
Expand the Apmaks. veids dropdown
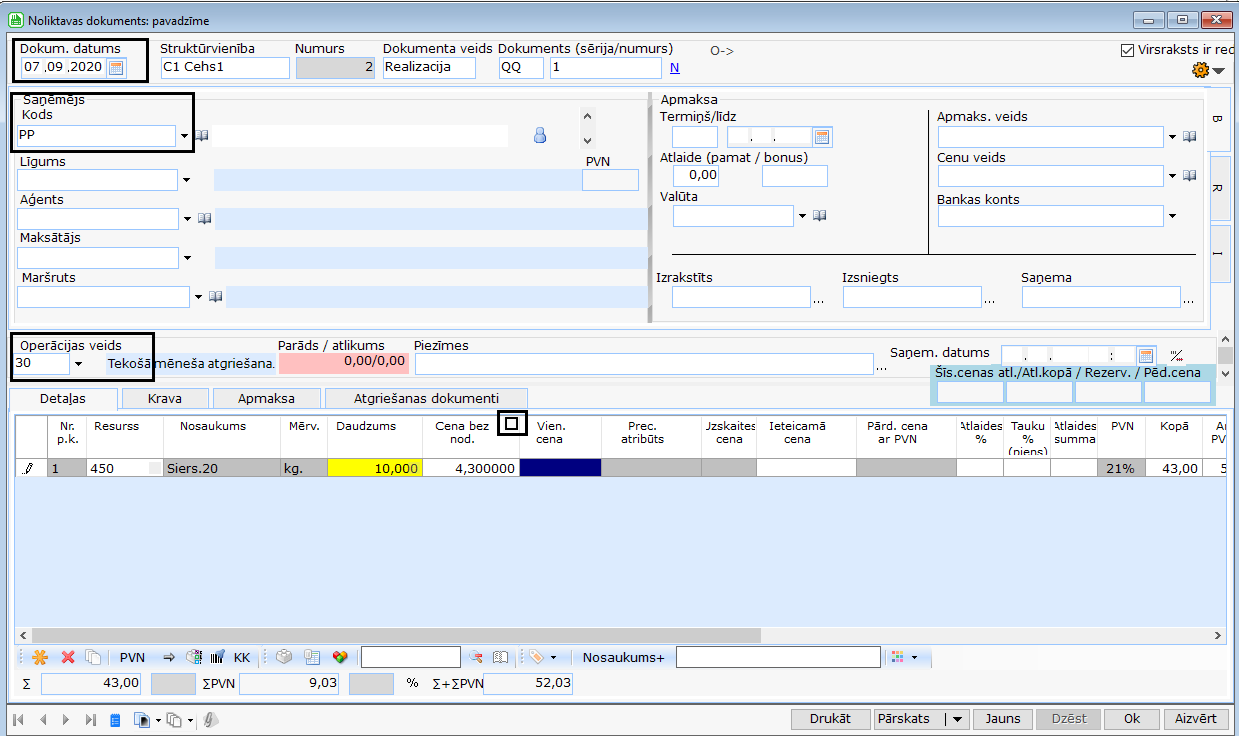point(1172,137)
